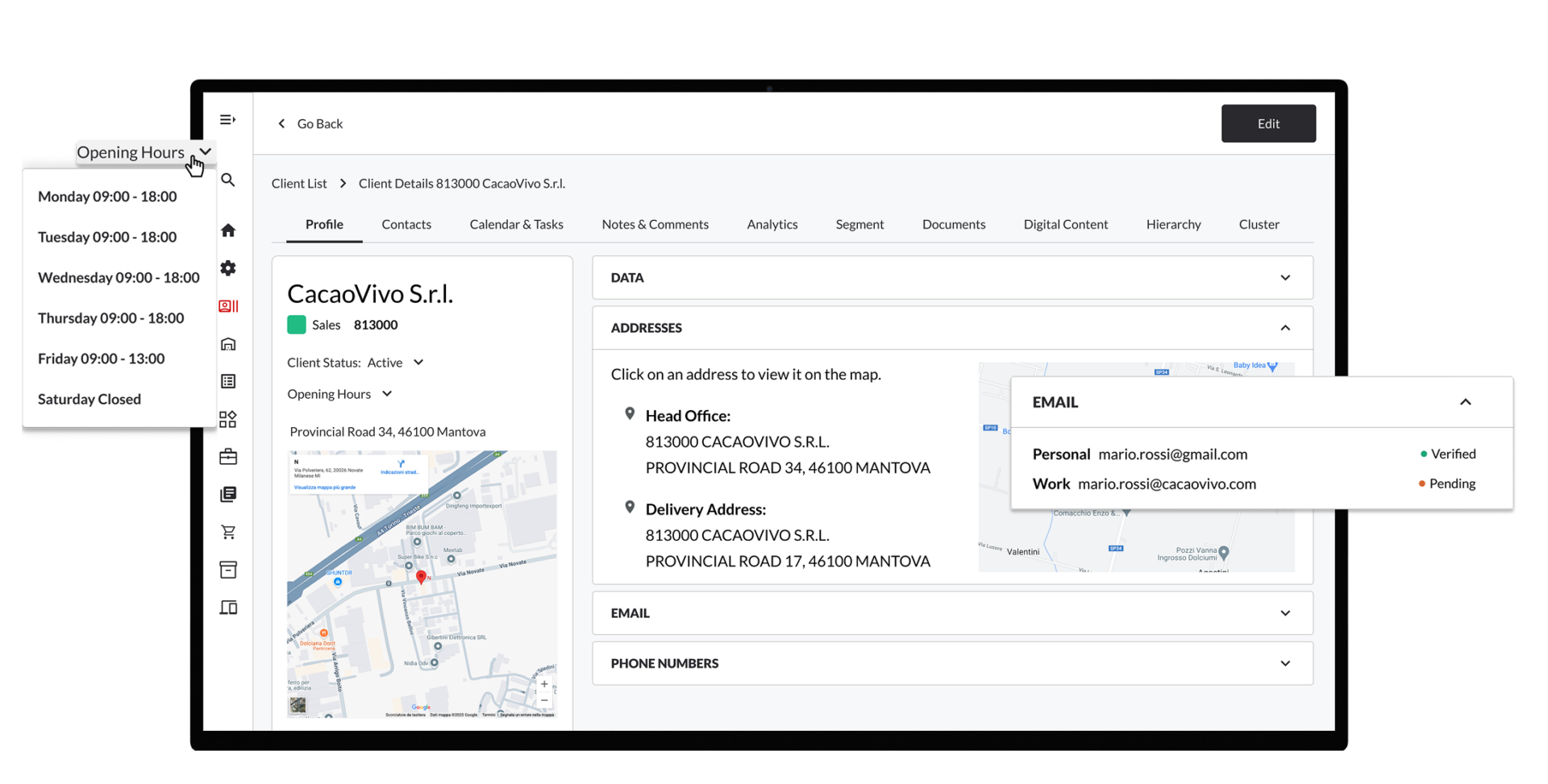Open the Analytics tab
Image resolution: width=1548 pixels, height=784 pixels.
point(772,225)
